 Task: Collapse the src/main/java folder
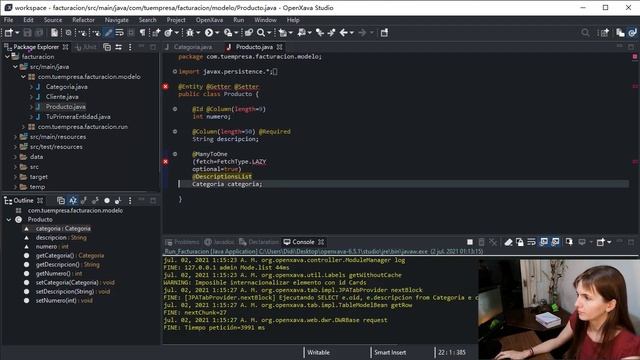(x=16, y=67)
